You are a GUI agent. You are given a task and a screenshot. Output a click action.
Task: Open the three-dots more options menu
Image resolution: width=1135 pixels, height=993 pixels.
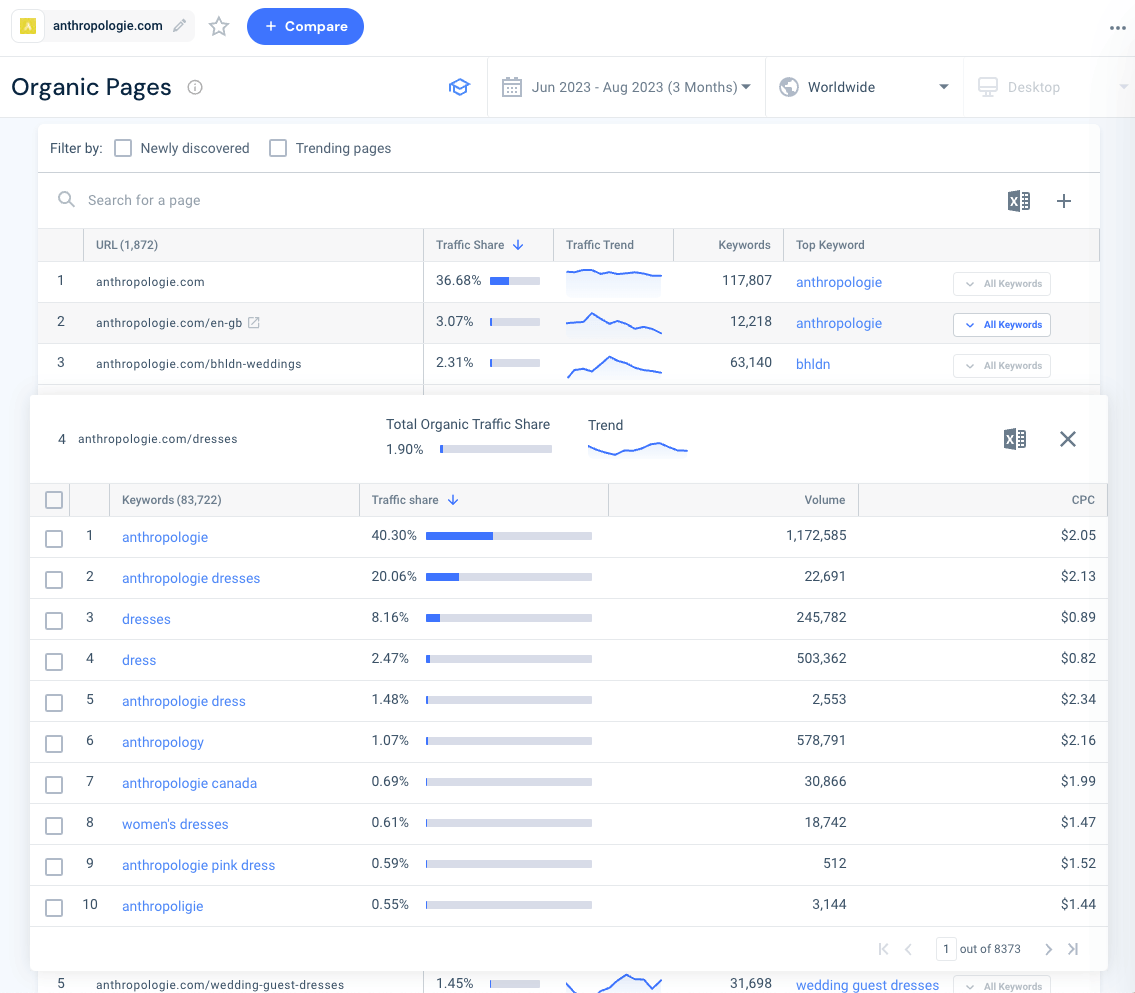pyautogui.click(x=1118, y=28)
